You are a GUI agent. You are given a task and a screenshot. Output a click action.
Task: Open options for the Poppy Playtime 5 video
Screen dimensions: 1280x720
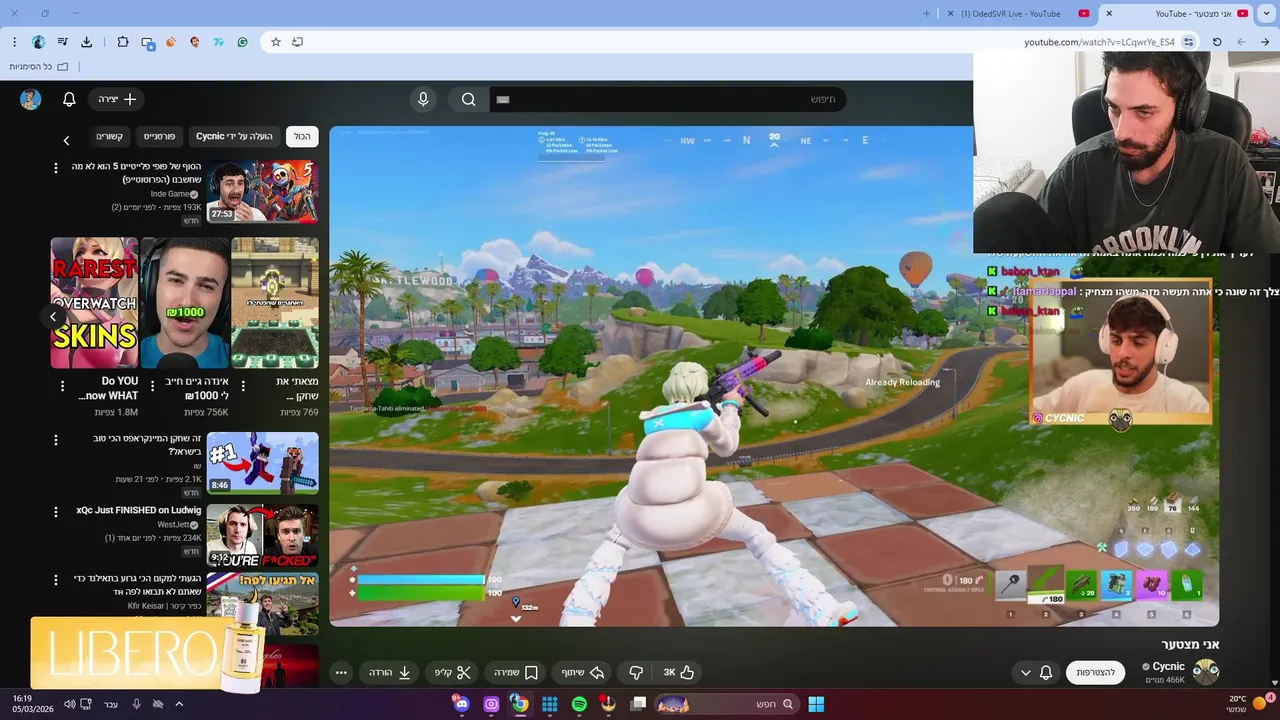click(x=56, y=167)
